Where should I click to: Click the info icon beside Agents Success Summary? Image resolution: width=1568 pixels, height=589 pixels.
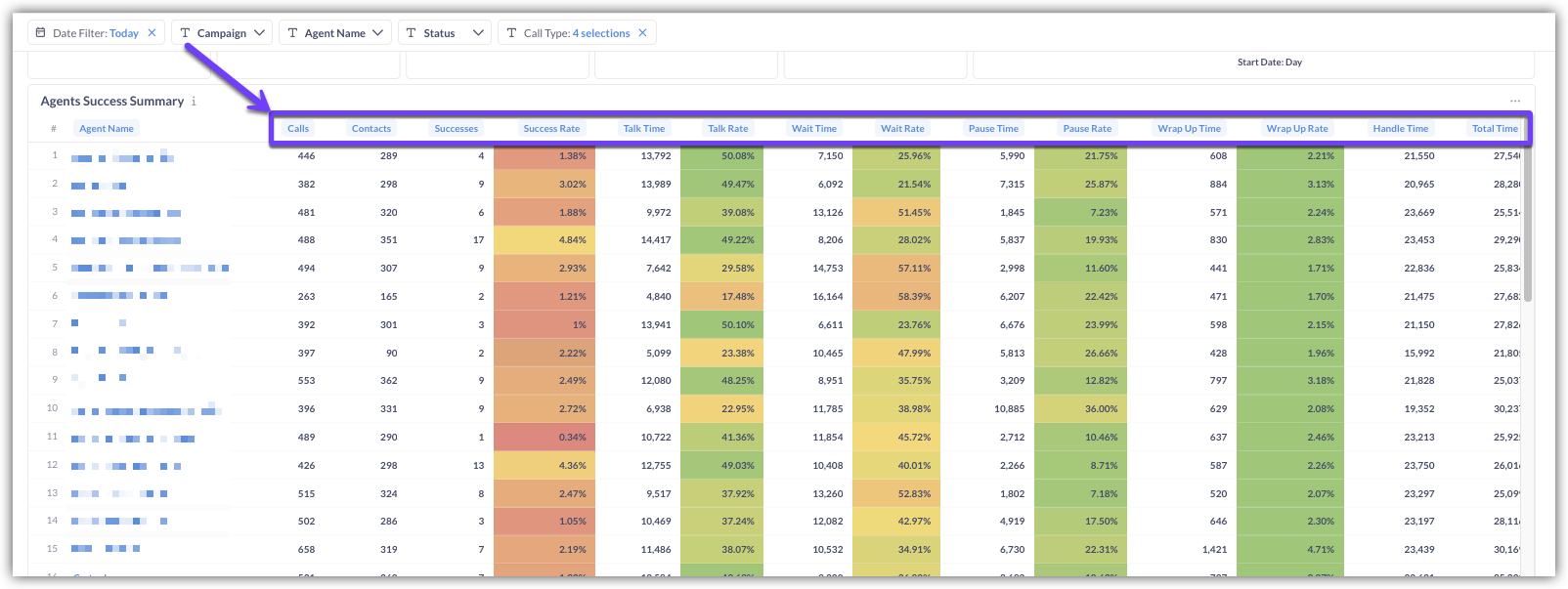(x=194, y=102)
